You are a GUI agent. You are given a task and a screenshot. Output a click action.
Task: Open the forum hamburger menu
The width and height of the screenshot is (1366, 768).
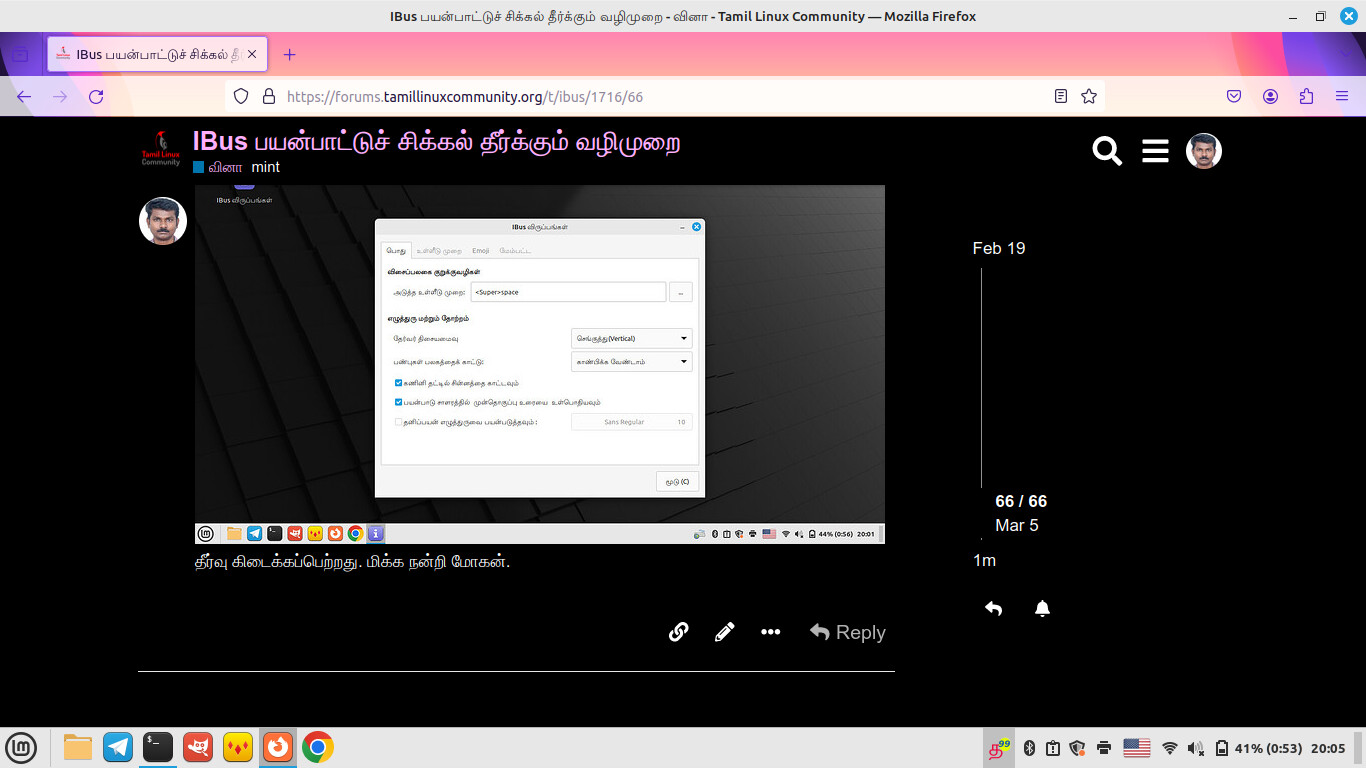pos(1155,151)
